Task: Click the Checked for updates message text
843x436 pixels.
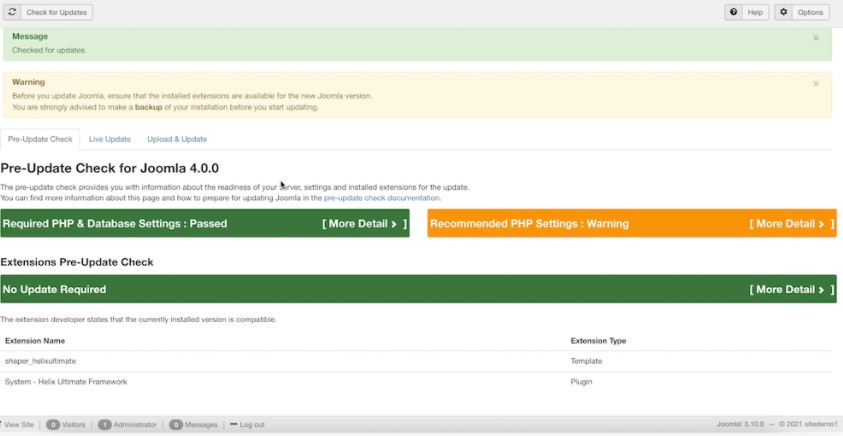Action: point(49,50)
